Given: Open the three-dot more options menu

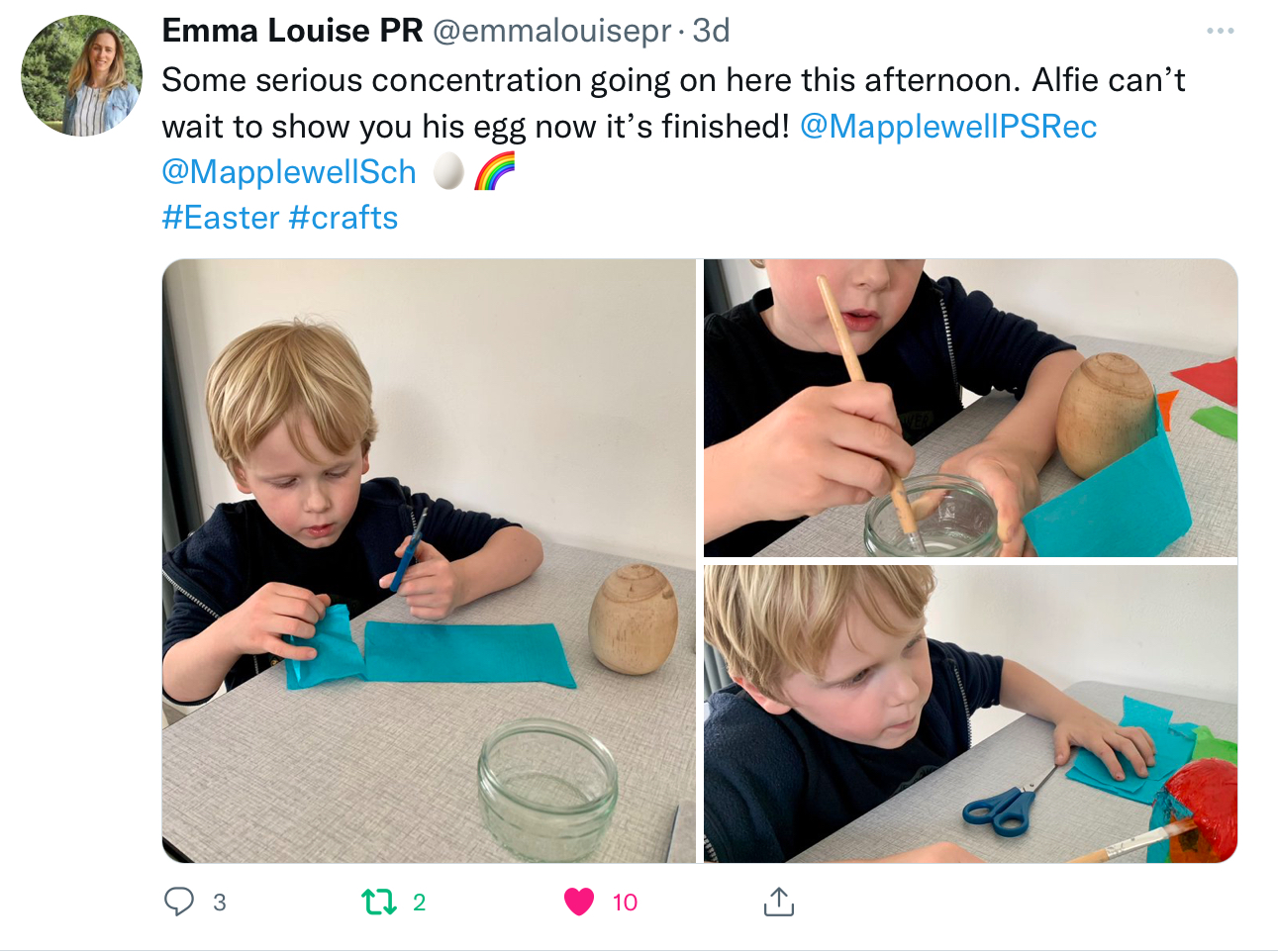Looking at the screenshot, I should pyautogui.click(x=1221, y=31).
